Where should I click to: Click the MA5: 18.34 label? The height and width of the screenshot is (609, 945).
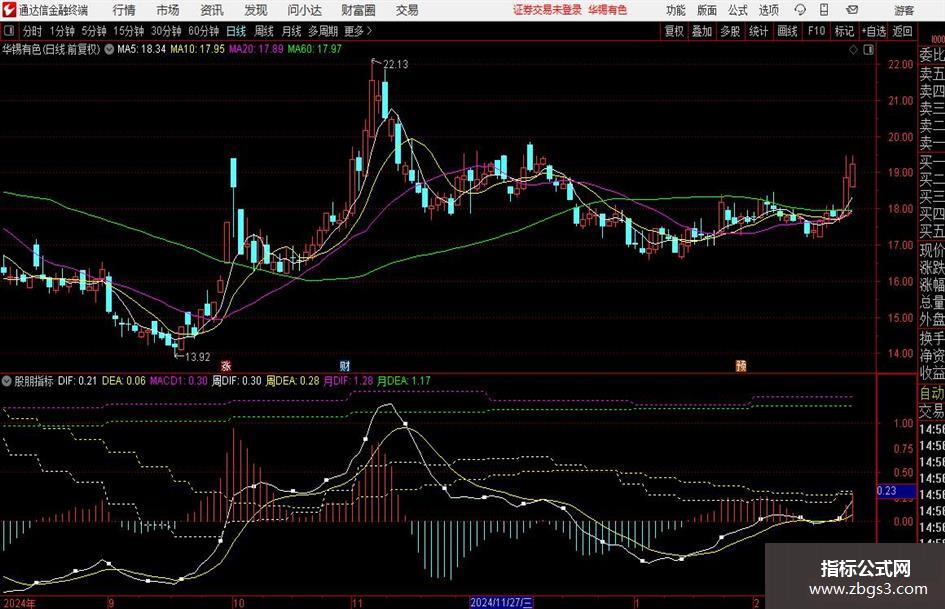pos(141,49)
